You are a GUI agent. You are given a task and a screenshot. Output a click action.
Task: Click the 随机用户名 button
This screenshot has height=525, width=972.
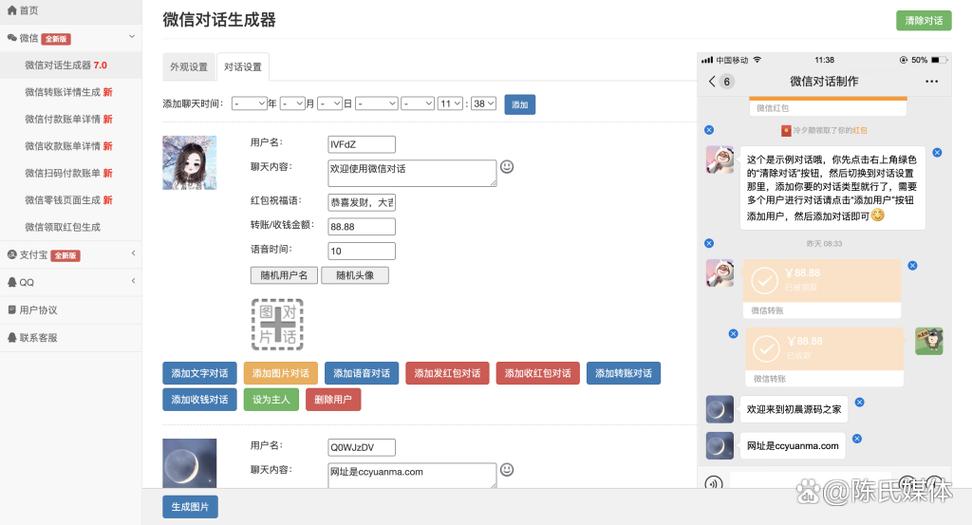[284, 275]
